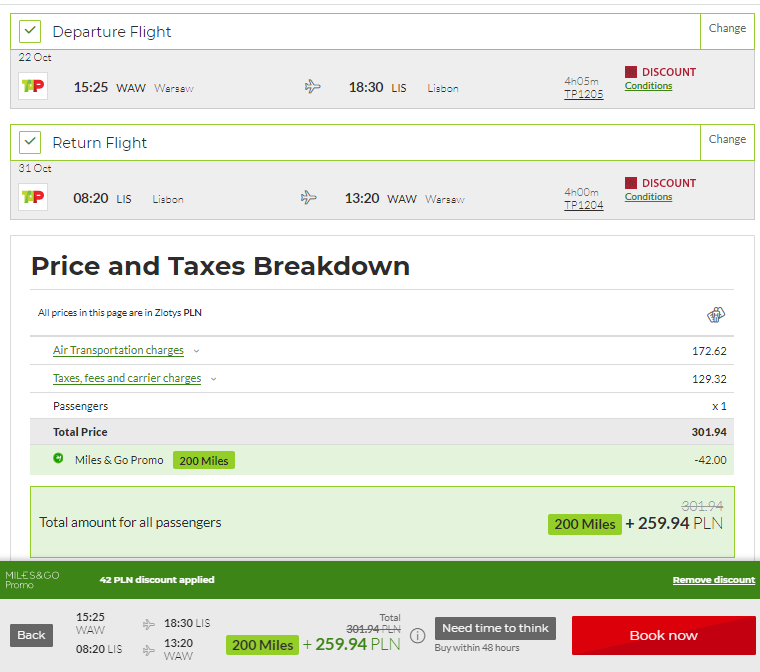This screenshot has width=760, height=672.
Task: Toggle the Departure Flight checkbox
Action: point(30,32)
